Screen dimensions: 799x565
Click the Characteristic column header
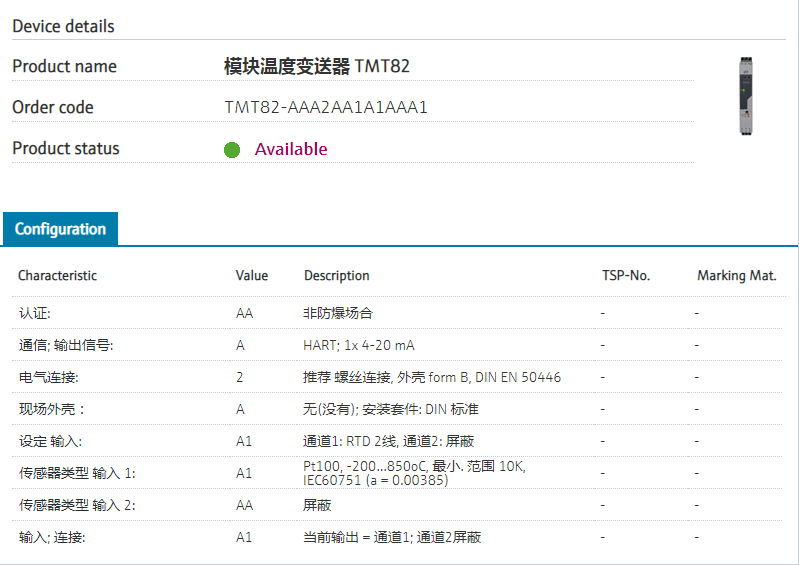point(58,276)
